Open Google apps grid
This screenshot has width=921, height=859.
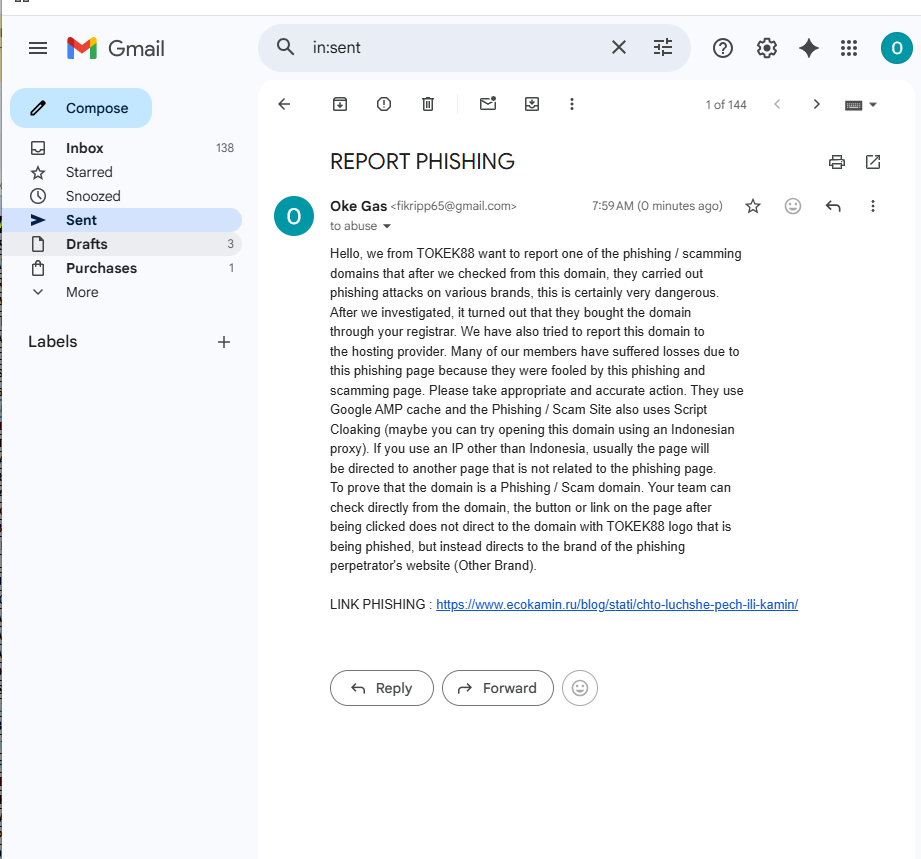849,48
